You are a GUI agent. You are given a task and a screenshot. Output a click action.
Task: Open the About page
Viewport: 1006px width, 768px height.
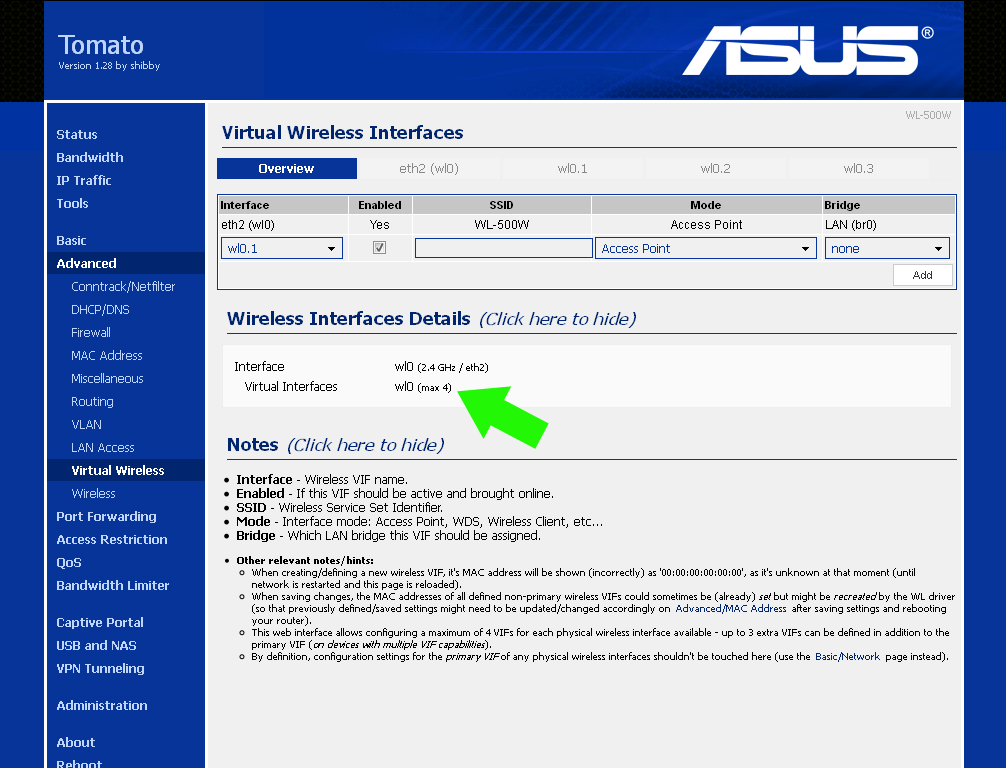(x=76, y=743)
